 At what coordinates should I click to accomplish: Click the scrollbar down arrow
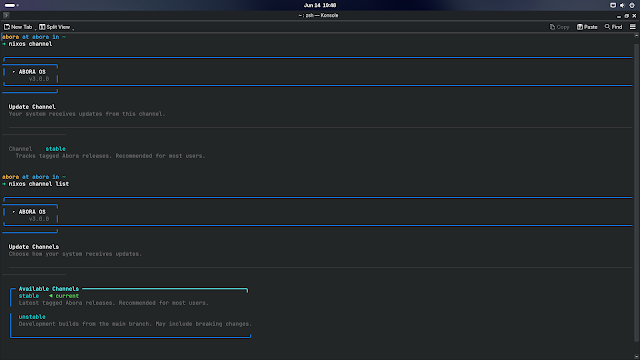tap(636, 357)
